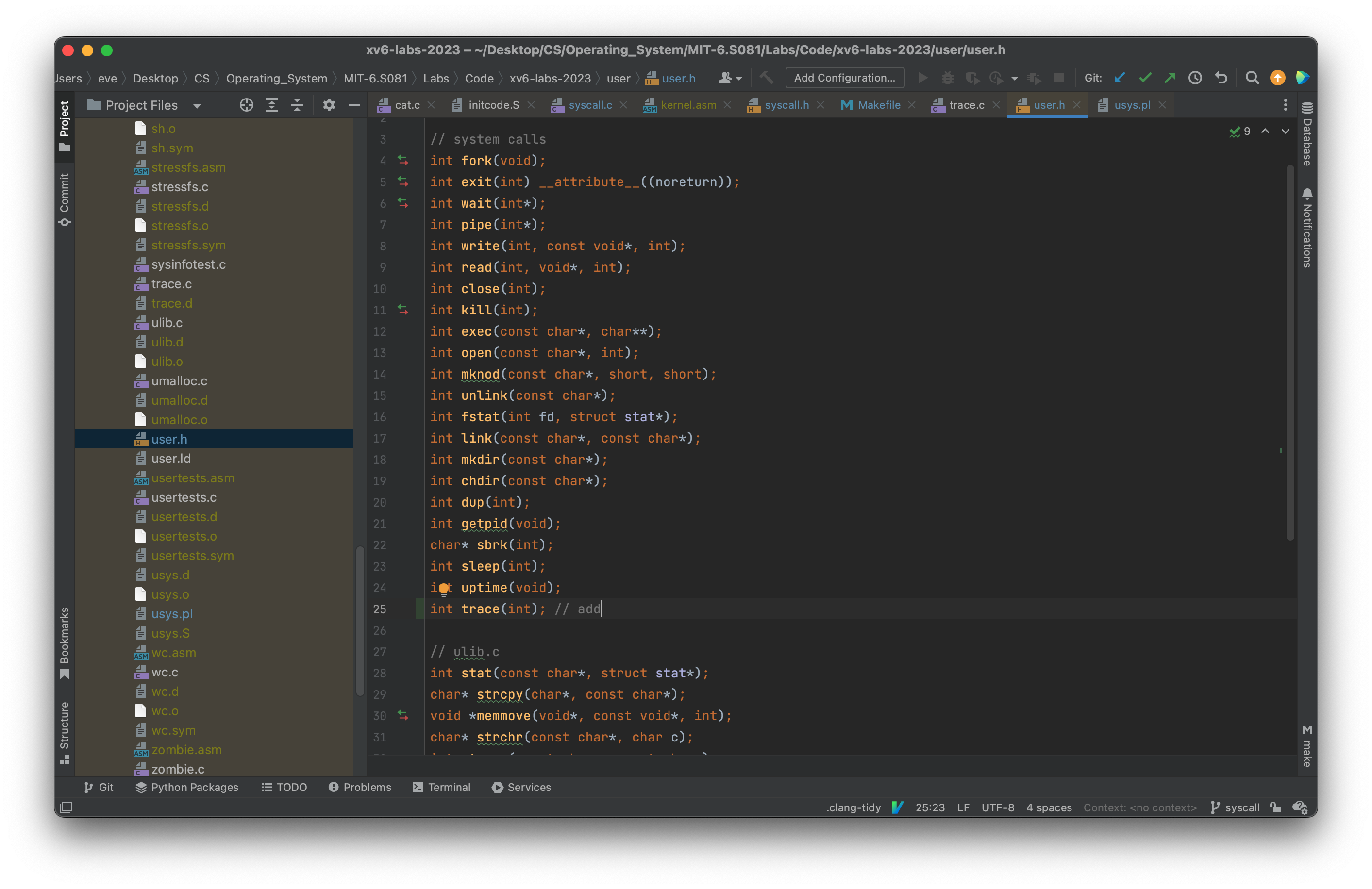
Task: Collapse all nodes in the Project panel
Action: pyautogui.click(x=297, y=105)
